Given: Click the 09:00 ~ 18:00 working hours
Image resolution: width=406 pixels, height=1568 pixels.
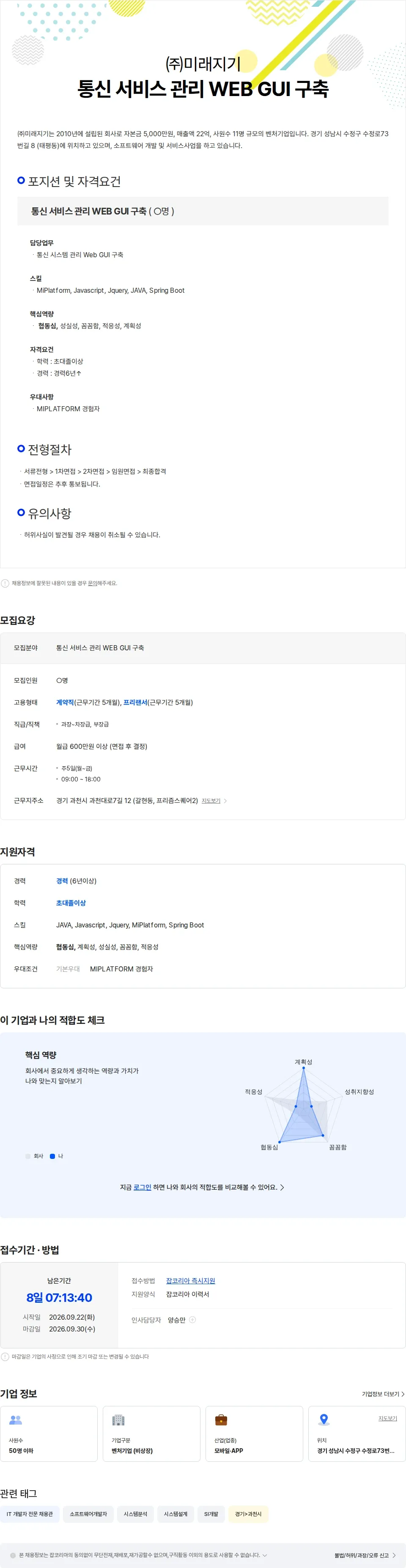Looking at the screenshot, I should pyautogui.click(x=81, y=779).
